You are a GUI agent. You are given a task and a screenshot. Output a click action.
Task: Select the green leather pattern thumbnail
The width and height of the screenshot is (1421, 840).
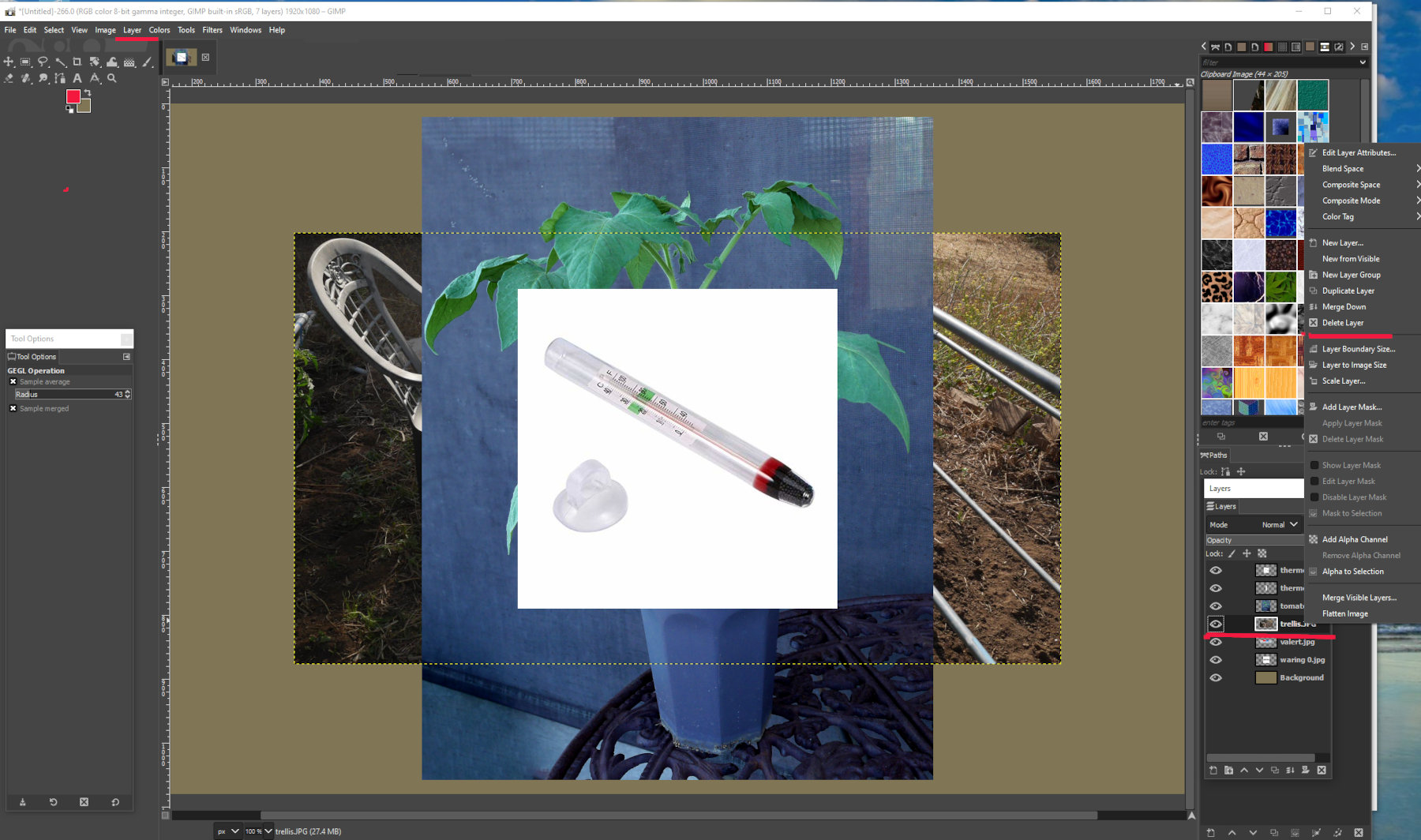(1313, 96)
